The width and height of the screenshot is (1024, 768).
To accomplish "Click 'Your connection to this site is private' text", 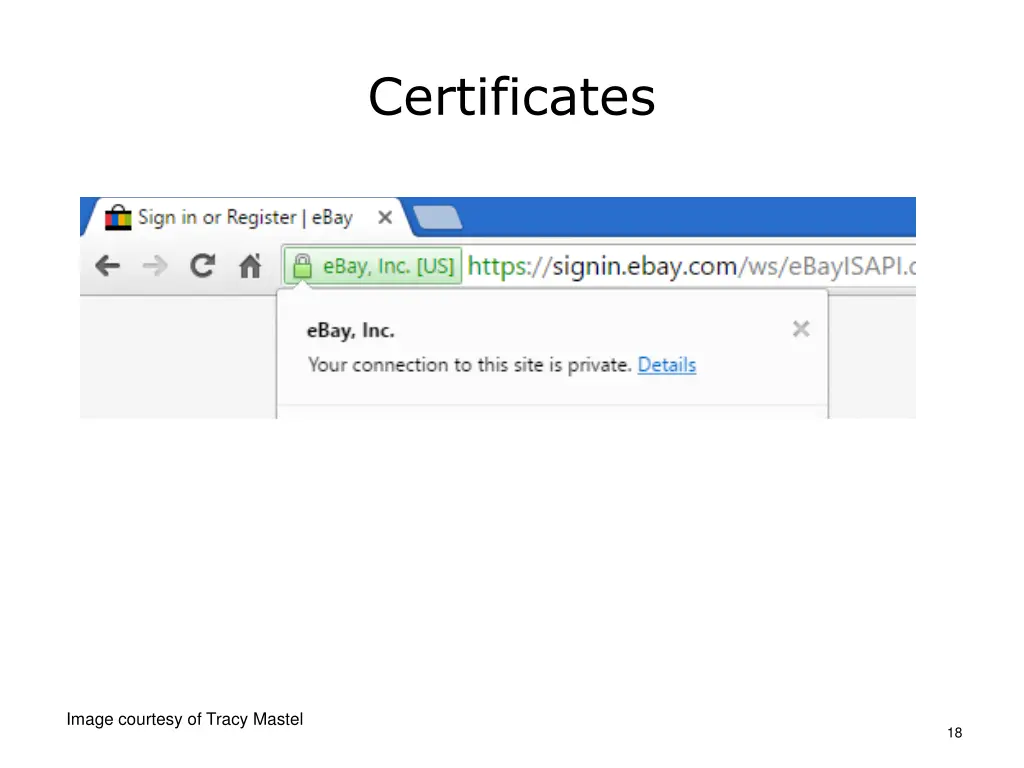I will (x=470, y=364).
